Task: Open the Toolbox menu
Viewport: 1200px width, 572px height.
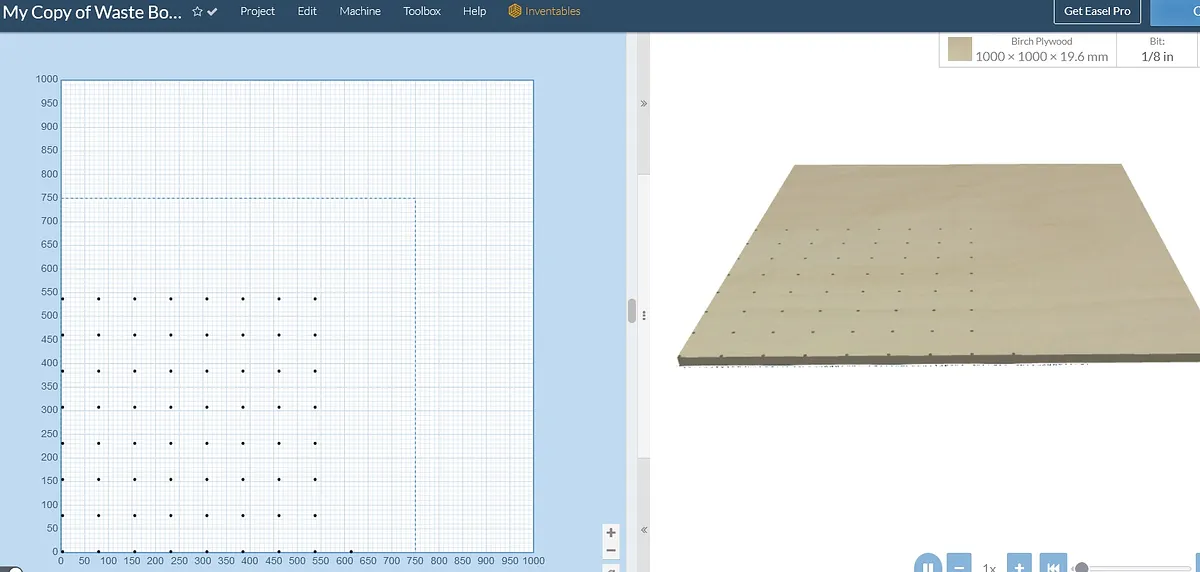Action: (x=422, y=11)
